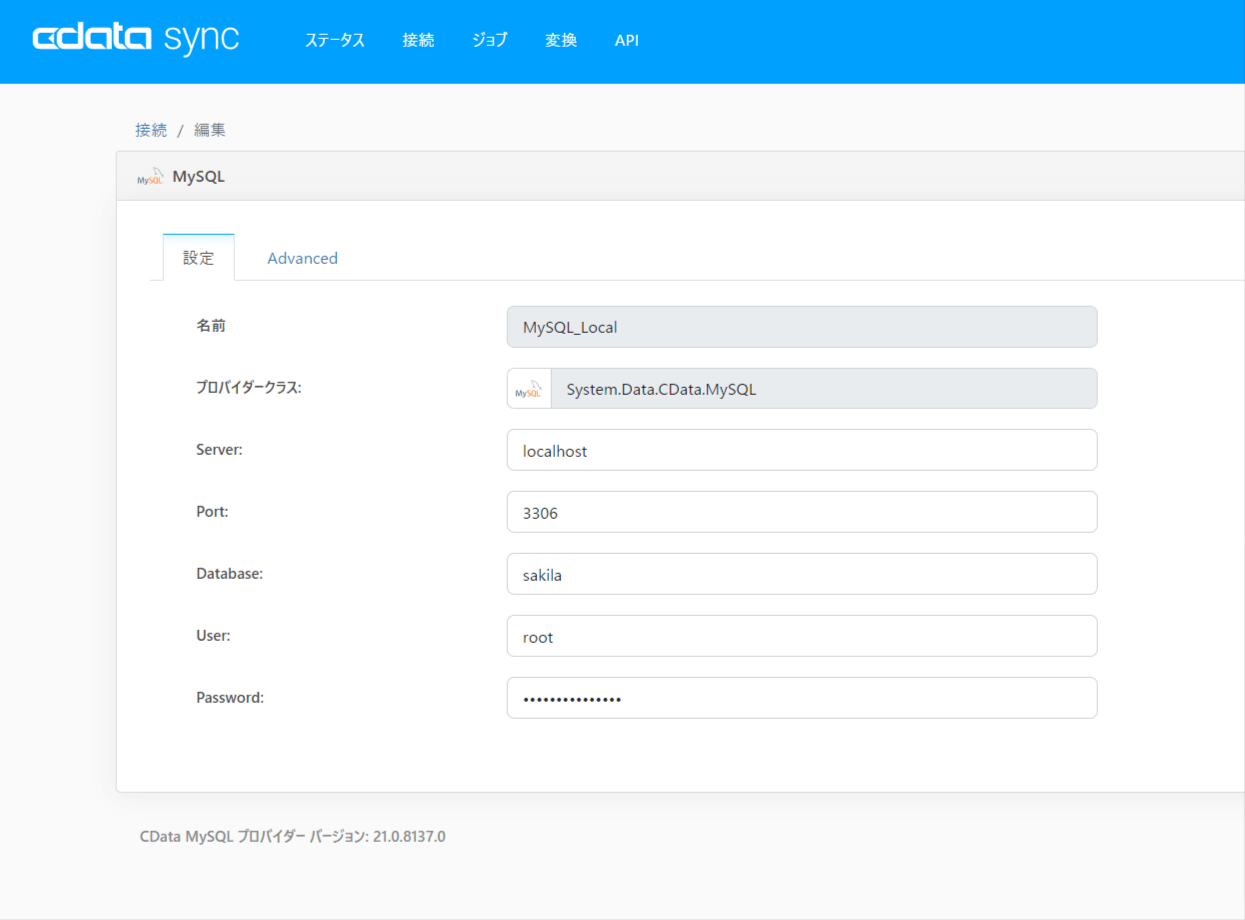The width and height of the screenshot is (1245, 920).
Task: Switch to the Advanced tab
Action: point(302,258)
